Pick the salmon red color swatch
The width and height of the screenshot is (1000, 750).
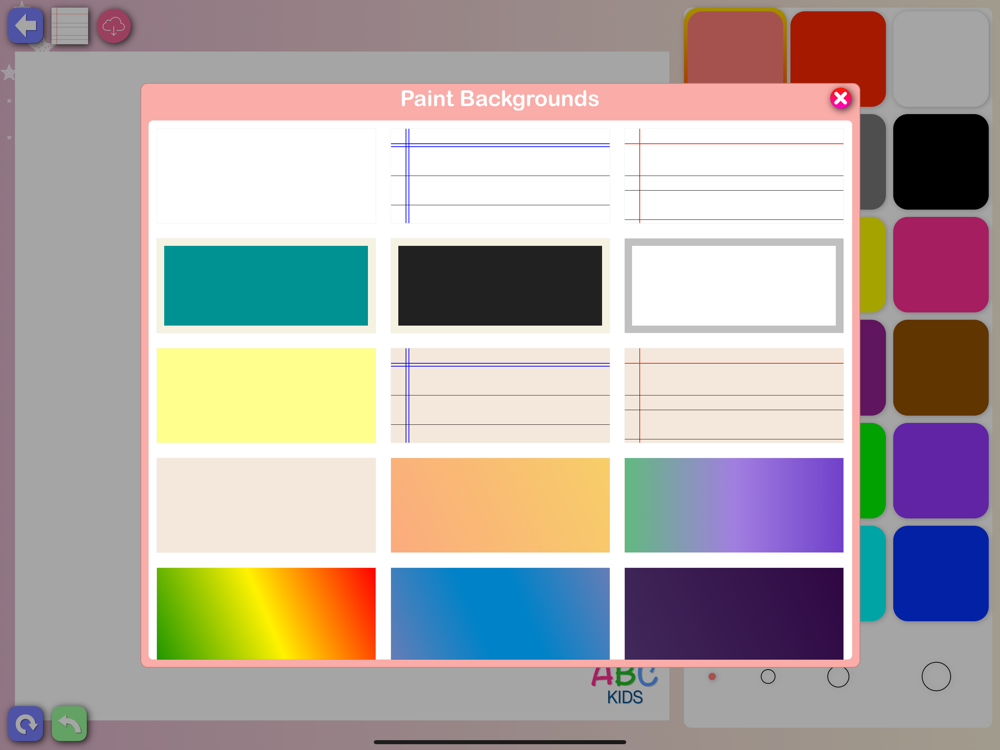[735, 46]
